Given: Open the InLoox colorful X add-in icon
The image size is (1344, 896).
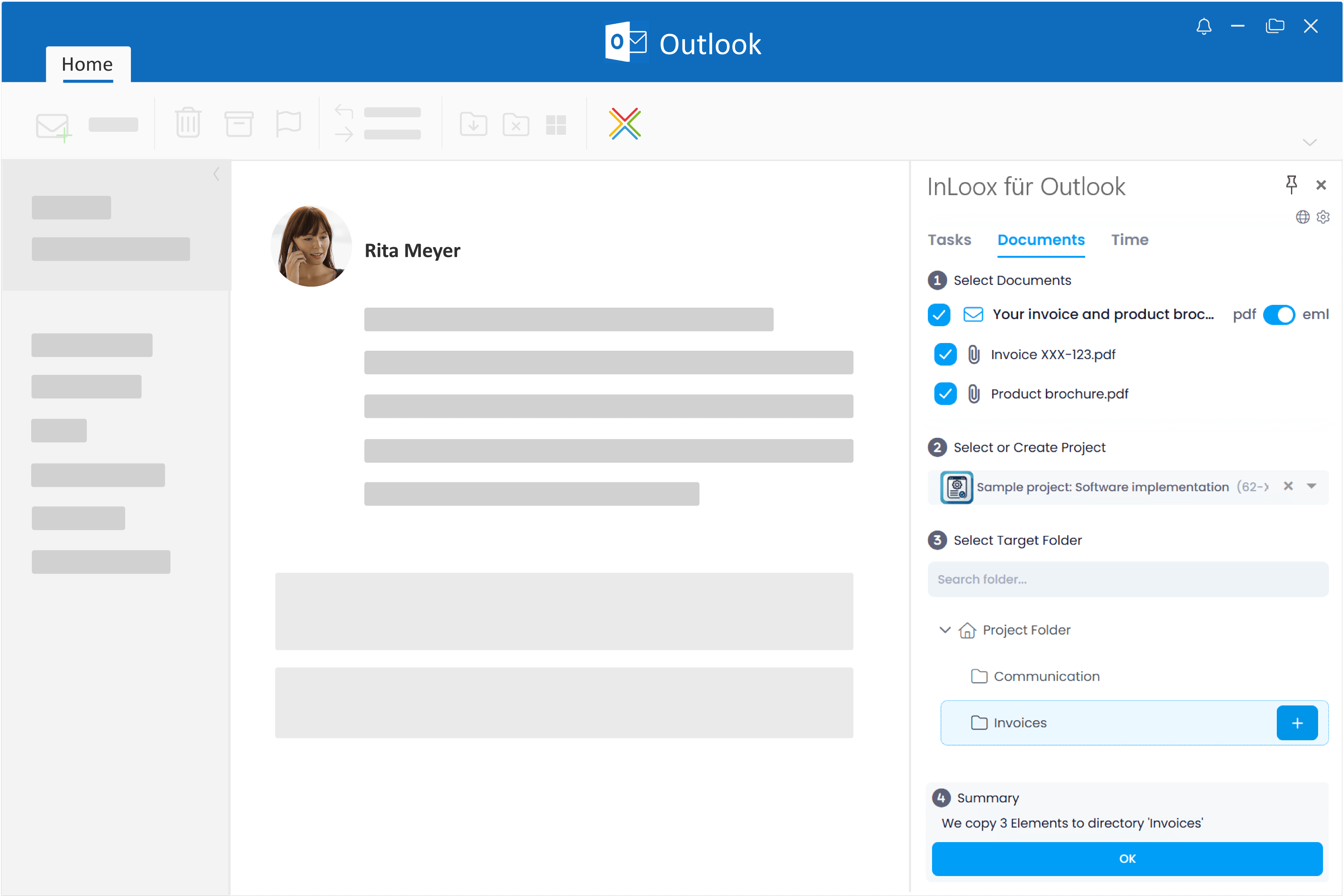Looking at the screenshot, I should [624, 124].
